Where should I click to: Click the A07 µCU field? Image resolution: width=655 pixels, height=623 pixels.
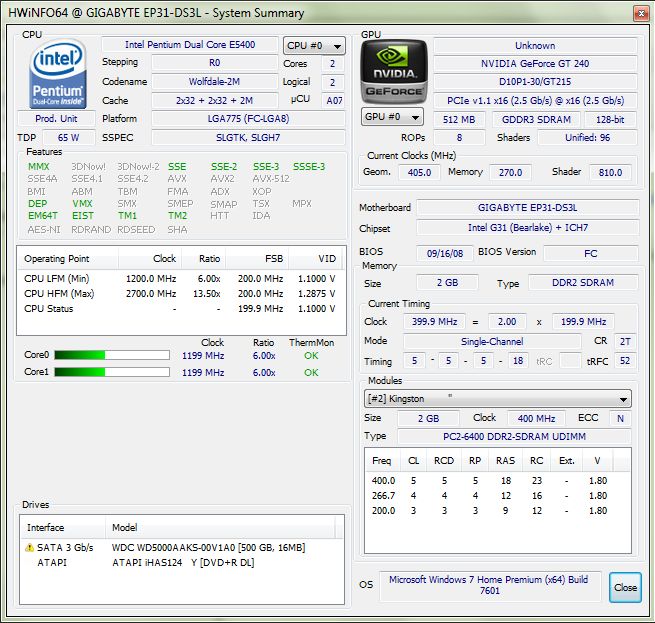pos(334,100)
